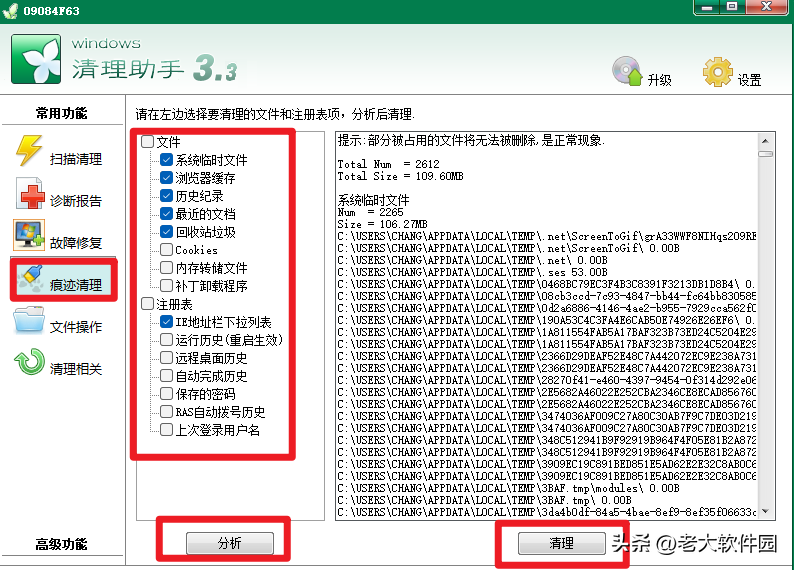Switch to 常用功能 section
794x570 pixels.
(x=61, y=113)
